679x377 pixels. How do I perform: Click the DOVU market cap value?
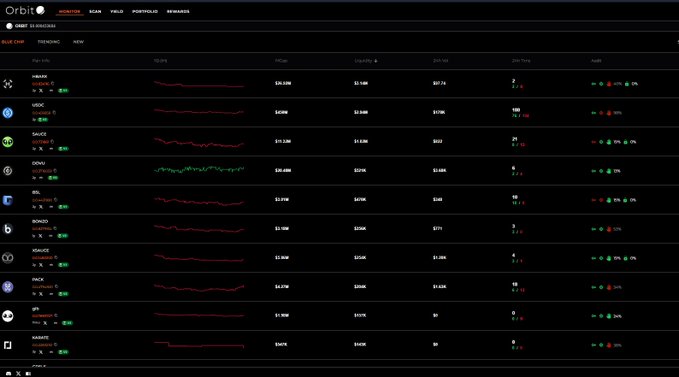[x=283, y=171]
